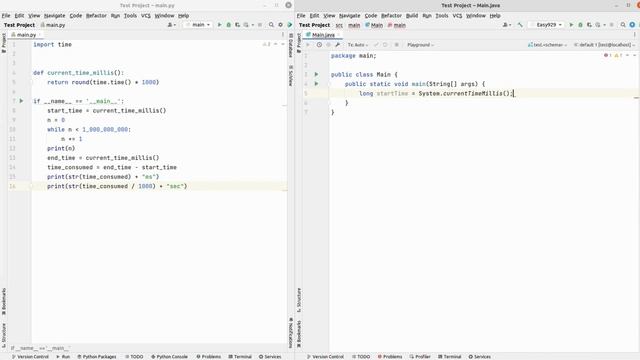Open Terminal tool window in main.py window
This screenshot has height=360, width=640.
pos(240,356)
